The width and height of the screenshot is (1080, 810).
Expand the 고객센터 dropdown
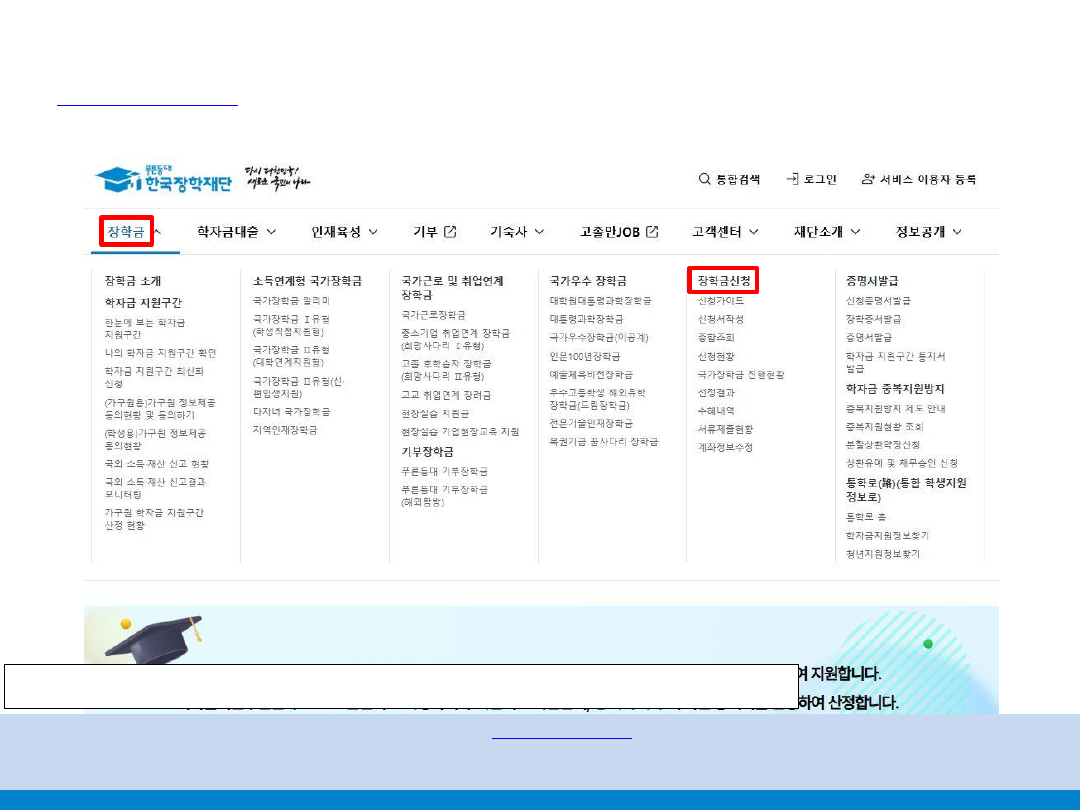[753, 232]
